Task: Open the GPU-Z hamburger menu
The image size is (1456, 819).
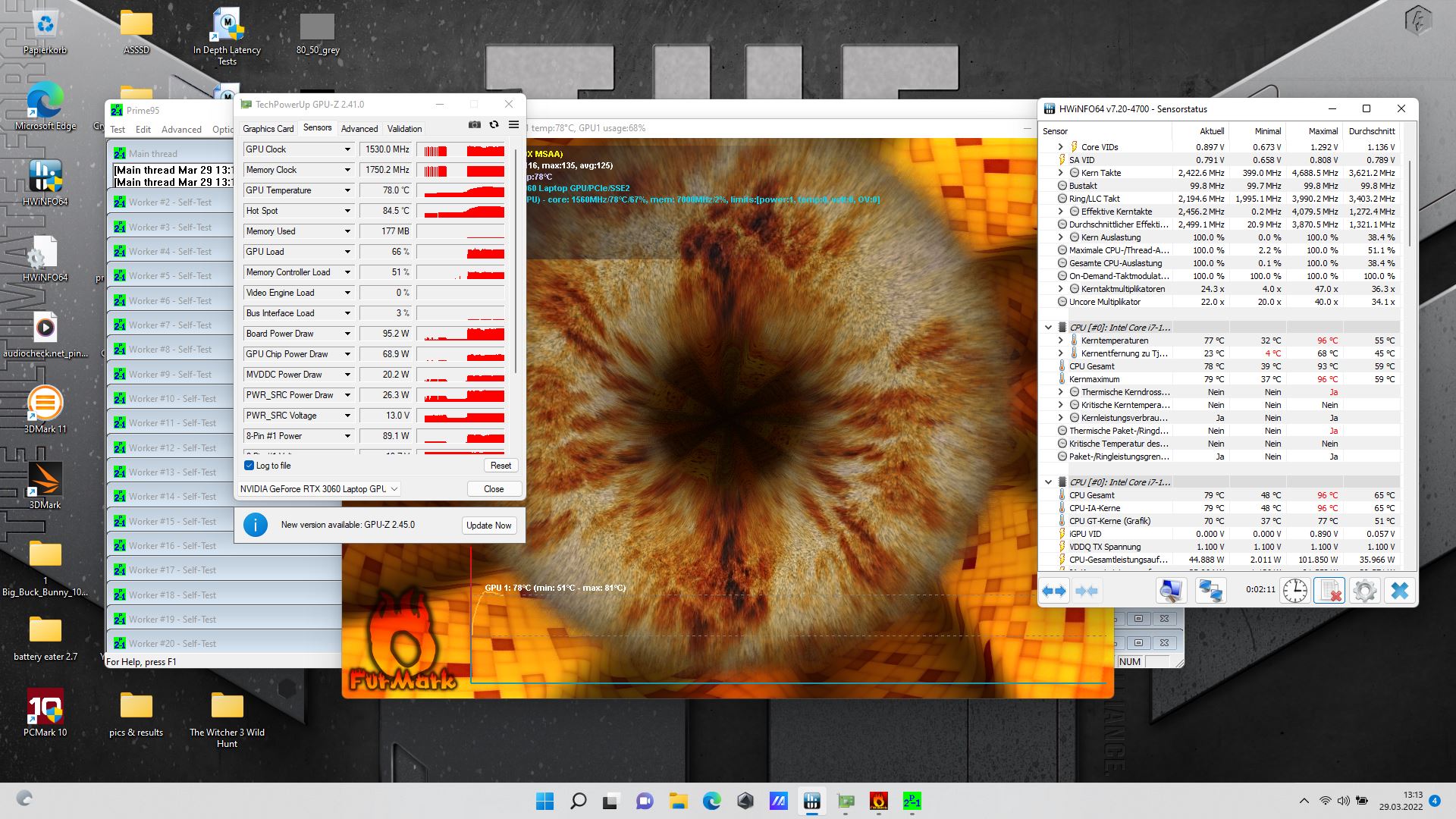Action: [513, 125]
